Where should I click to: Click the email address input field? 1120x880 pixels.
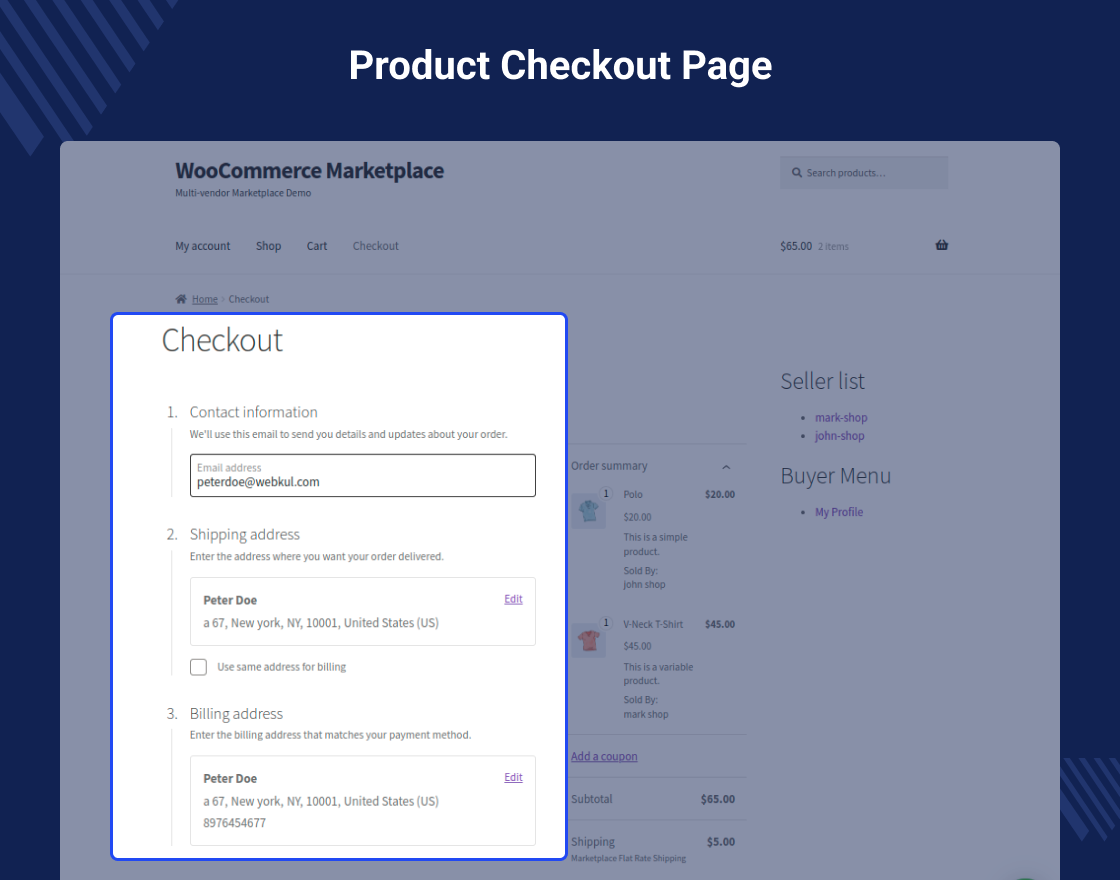[362, 481]
